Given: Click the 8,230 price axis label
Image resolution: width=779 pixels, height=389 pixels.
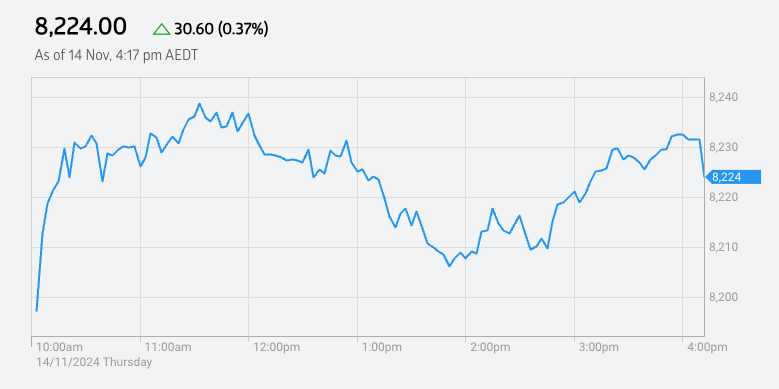Looking at the screenshot, I should (723, 148).
